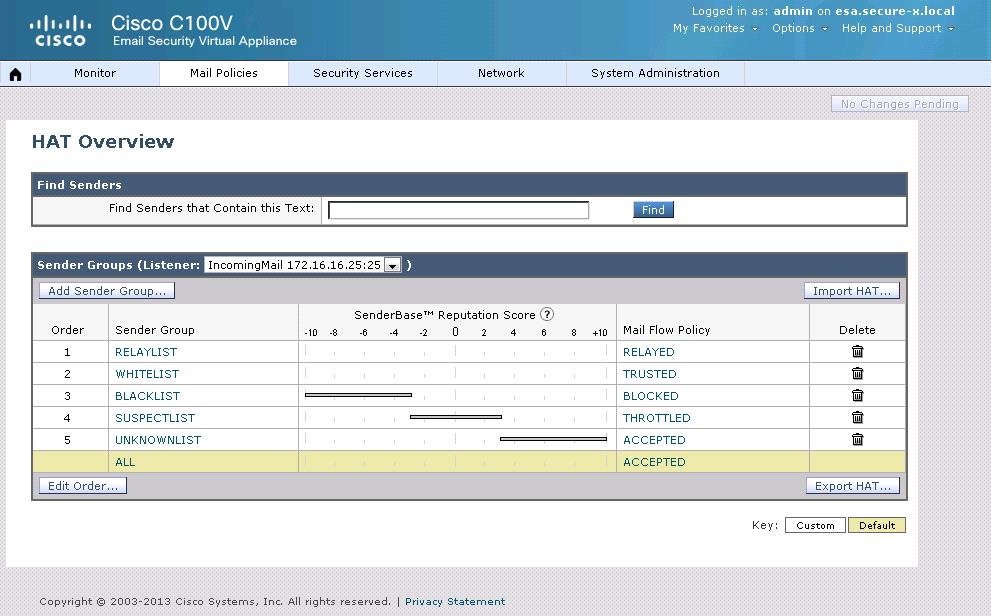The height and width of the screenshot is (616, 991).
Task: Delete the BLACKLIST sender group
Action: [x=857, y=396]
